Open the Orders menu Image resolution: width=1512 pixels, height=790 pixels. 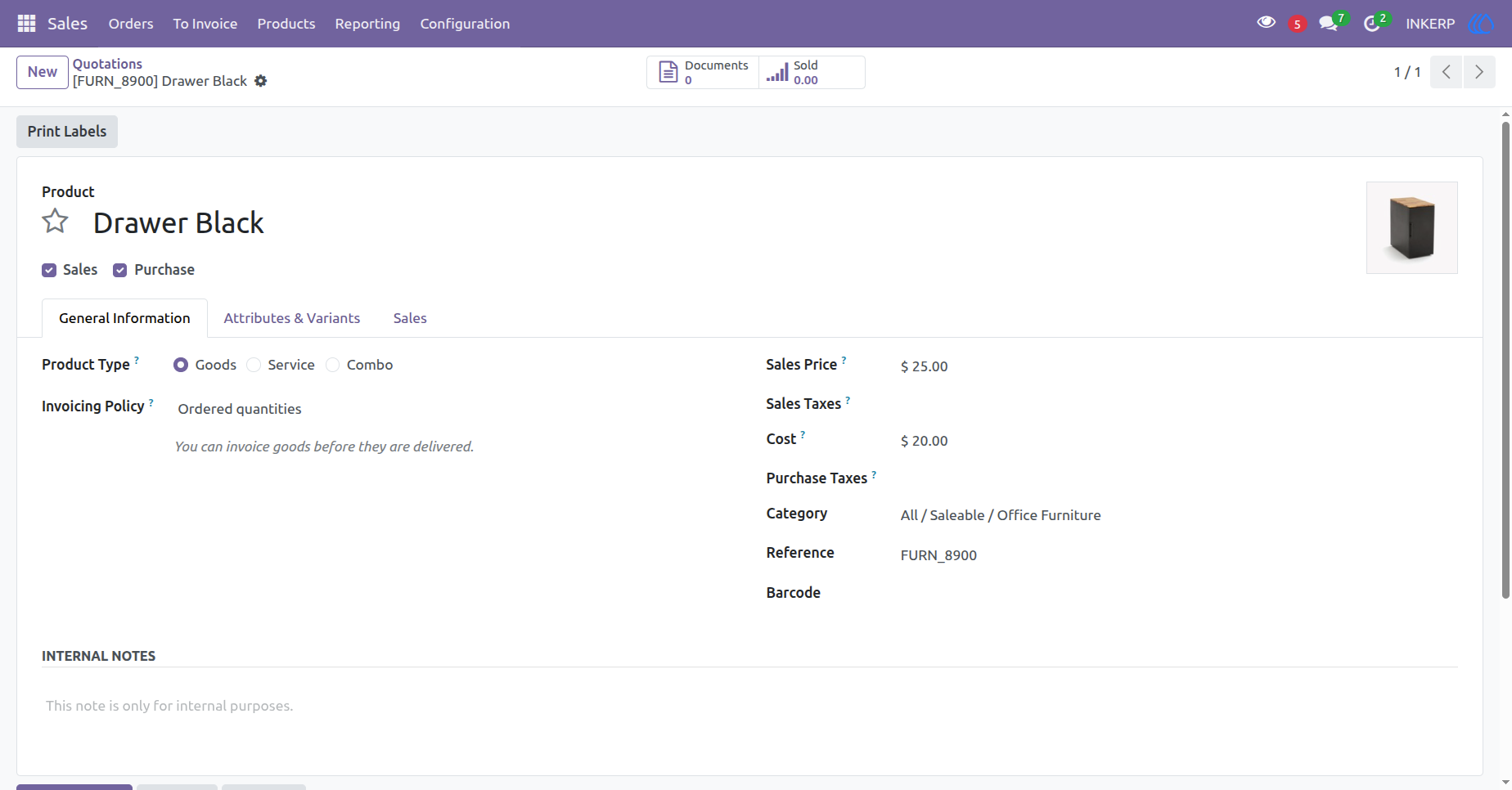[x=131, y=24]
